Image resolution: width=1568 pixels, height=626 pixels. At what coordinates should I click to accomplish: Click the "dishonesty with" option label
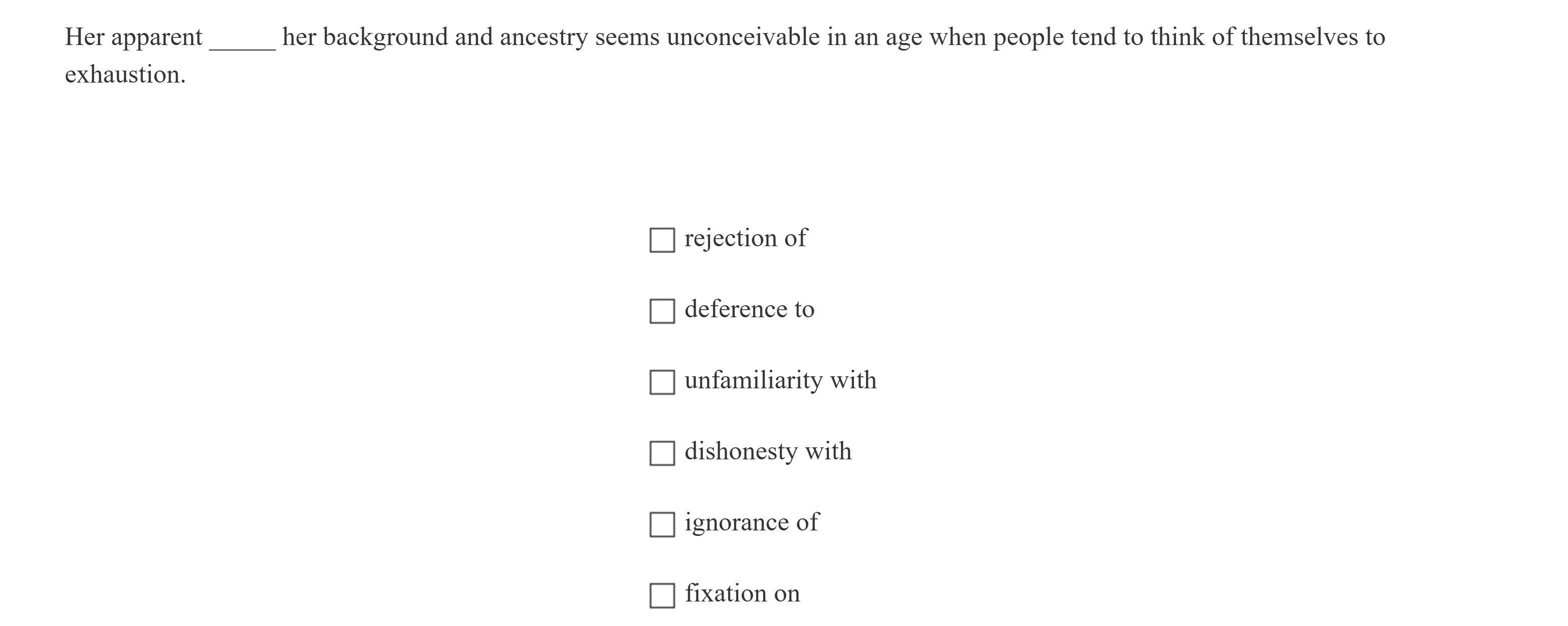pyautogui.click(x=768, y=451)
